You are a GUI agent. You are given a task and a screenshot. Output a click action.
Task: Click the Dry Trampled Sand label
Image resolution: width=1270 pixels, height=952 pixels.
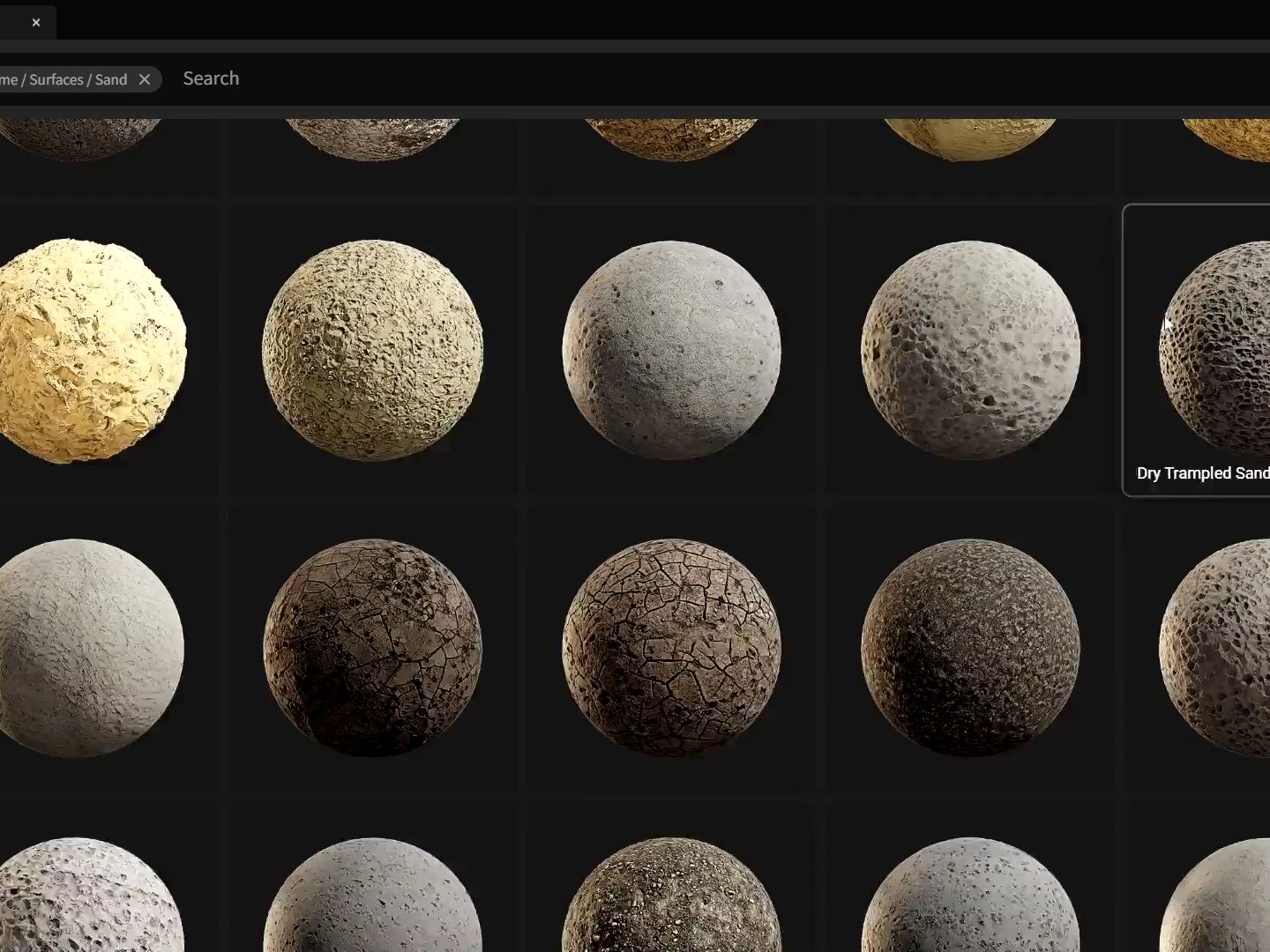click(x=1203, y=473)
